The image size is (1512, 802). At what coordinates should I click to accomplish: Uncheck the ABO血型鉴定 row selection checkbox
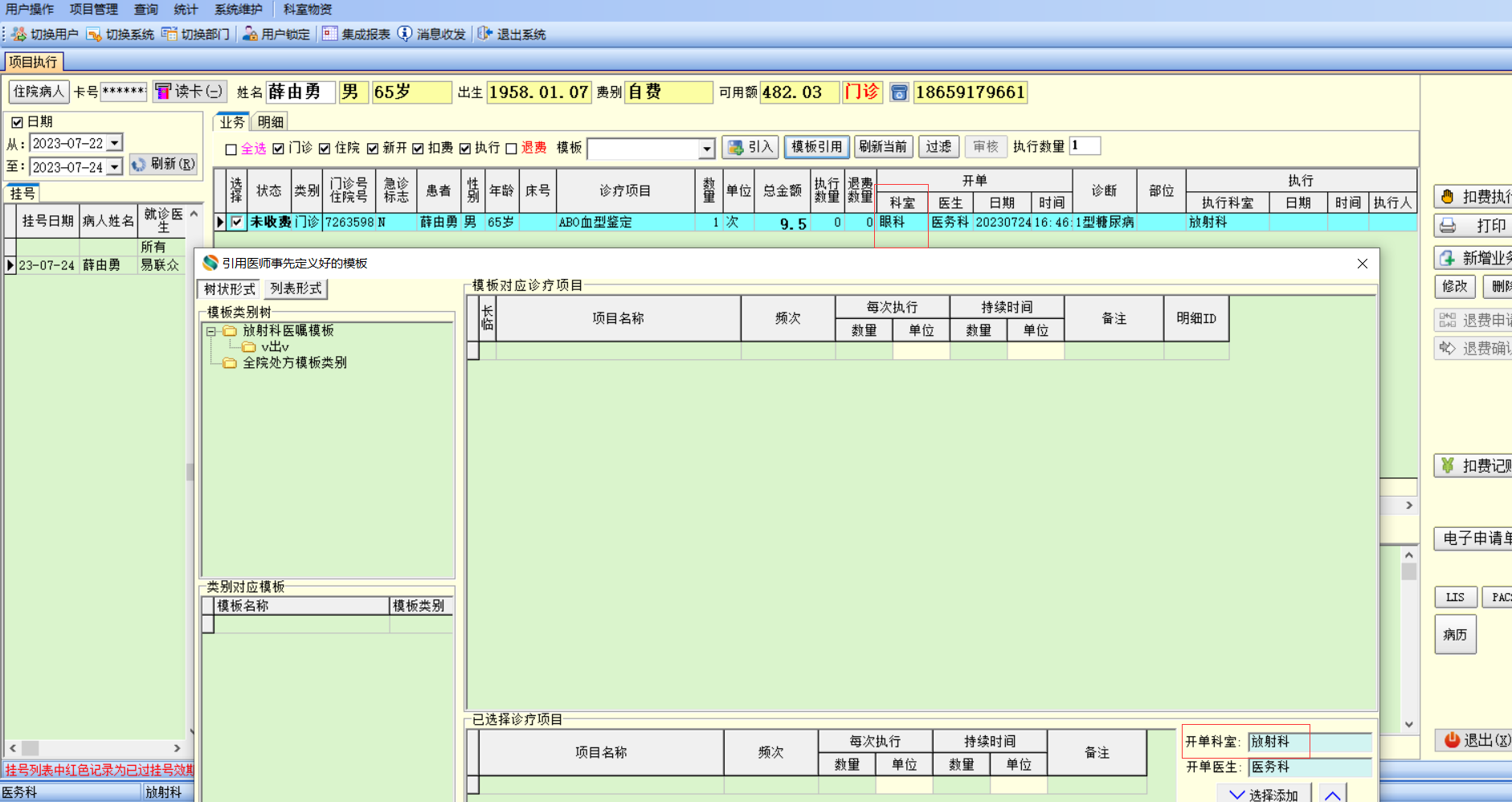tap(237, 222)
